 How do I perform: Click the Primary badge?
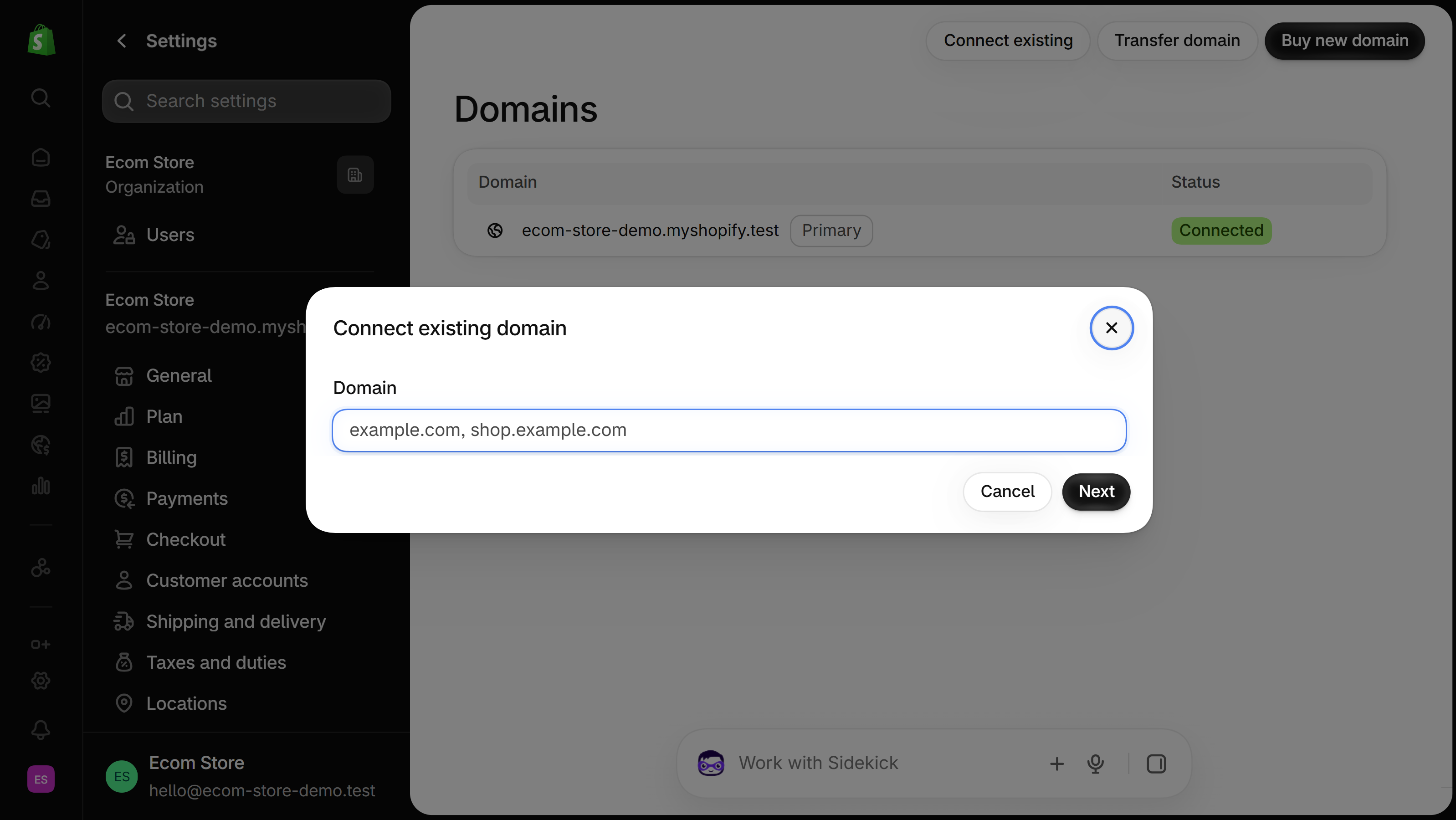pos(831,231)
